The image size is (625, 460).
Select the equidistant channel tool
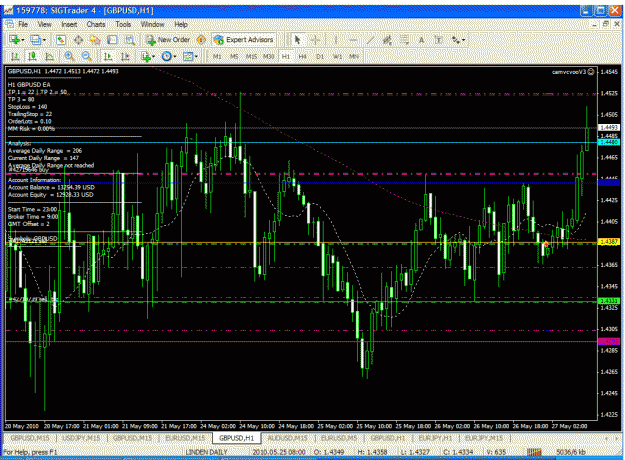click(x=387, y=40)
